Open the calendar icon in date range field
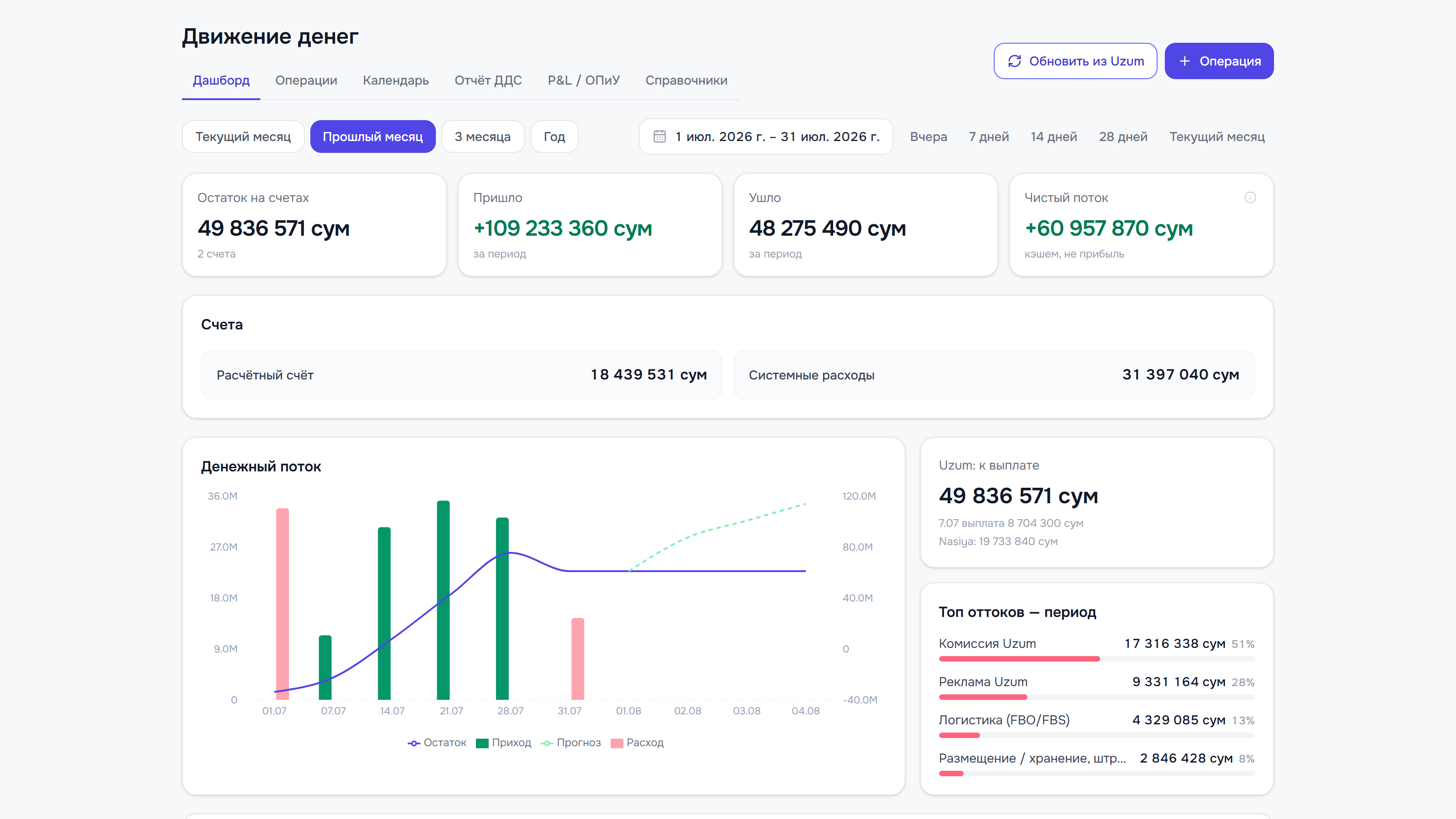The image size is (1456, 819). [660, 136]
